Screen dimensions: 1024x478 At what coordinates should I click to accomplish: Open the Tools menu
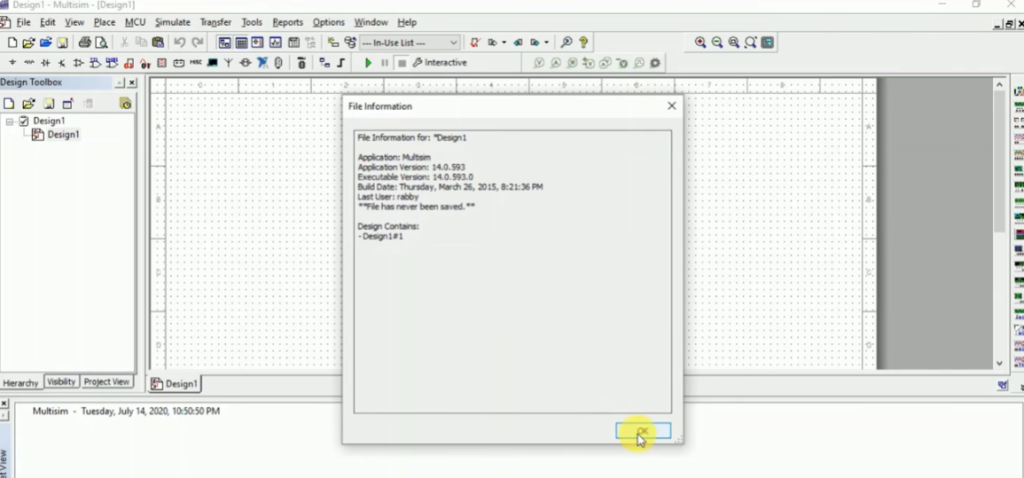pos(251,22)
